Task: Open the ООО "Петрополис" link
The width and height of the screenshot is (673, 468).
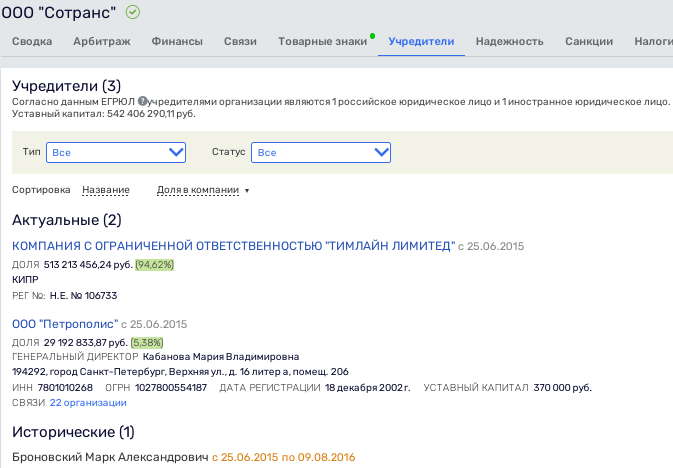Action: 65,324
